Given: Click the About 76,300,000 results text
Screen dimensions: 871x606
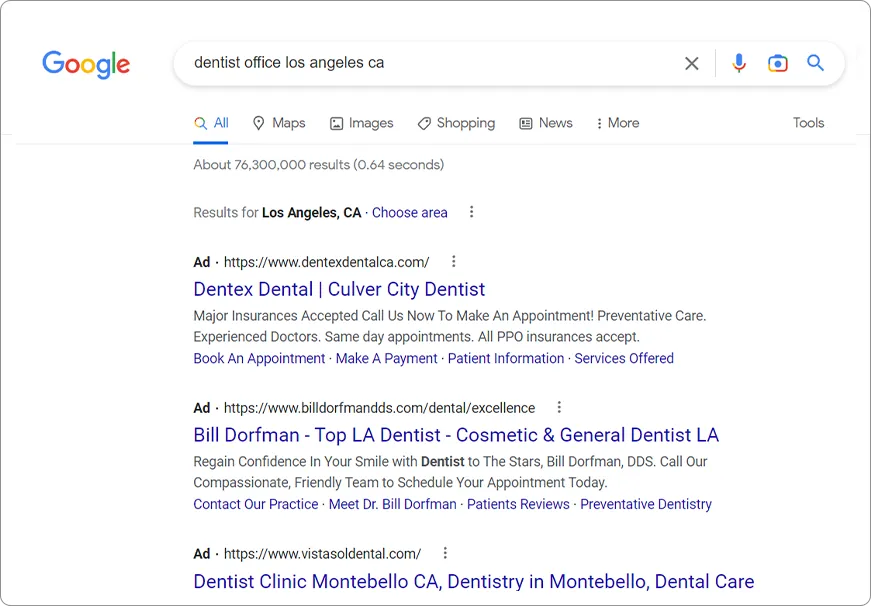Looking at the screenshot, I should click(x=319, y=165).
